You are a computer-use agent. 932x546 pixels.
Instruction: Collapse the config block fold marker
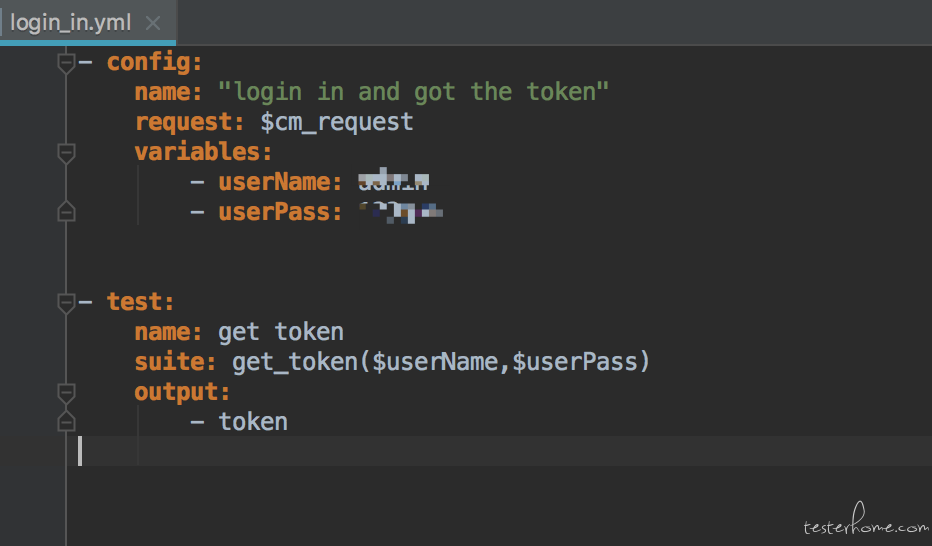(x=66, y=63)
